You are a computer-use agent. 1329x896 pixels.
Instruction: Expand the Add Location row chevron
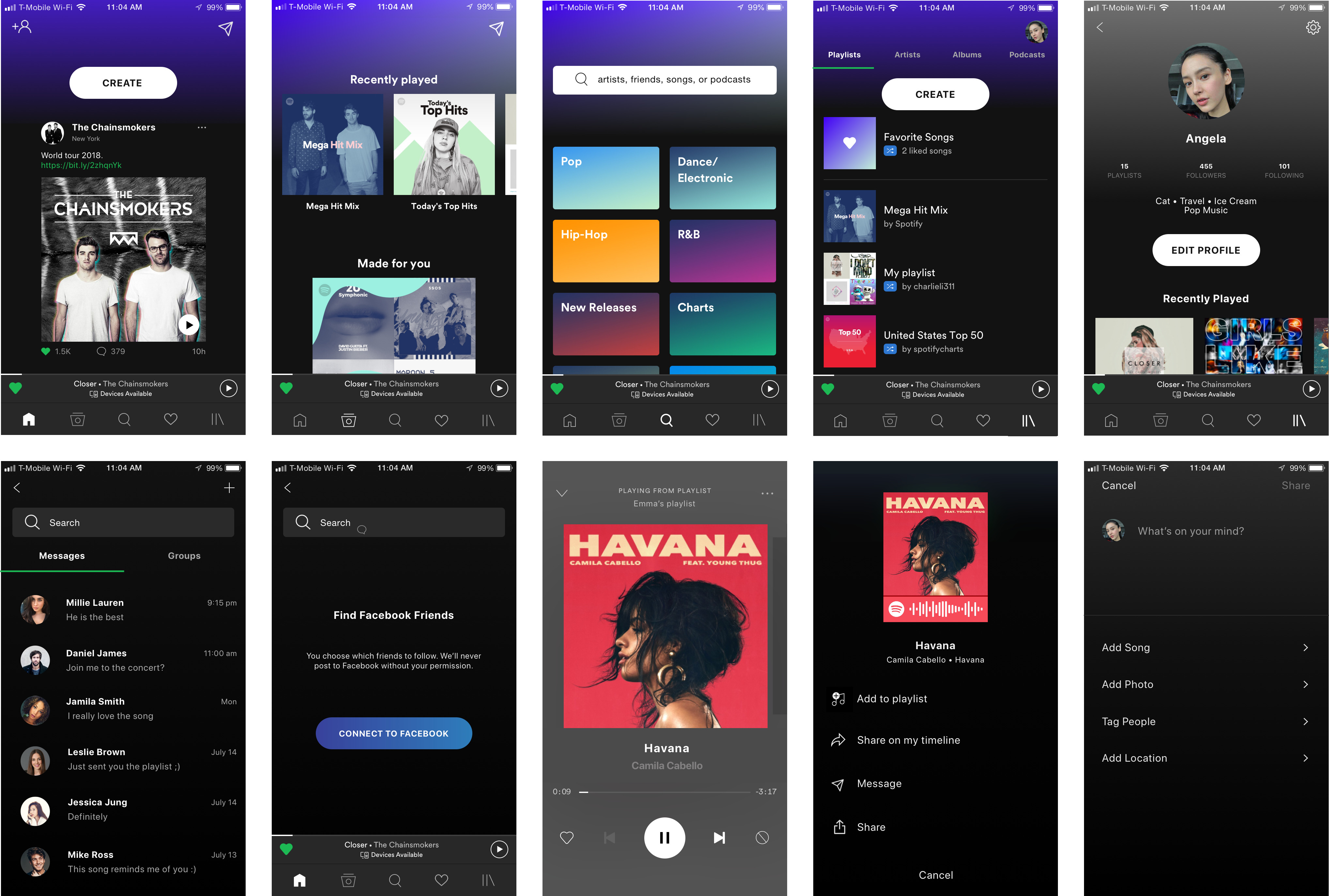click(1306, 758)
